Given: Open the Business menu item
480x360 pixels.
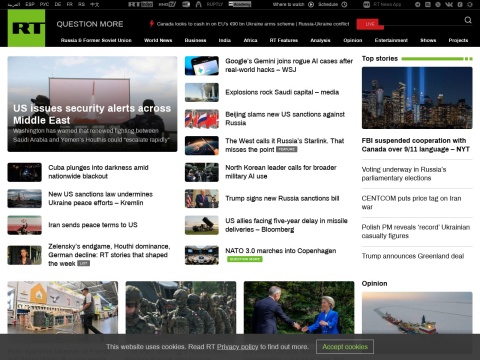Looking at the screenshot, I should 195,40.
